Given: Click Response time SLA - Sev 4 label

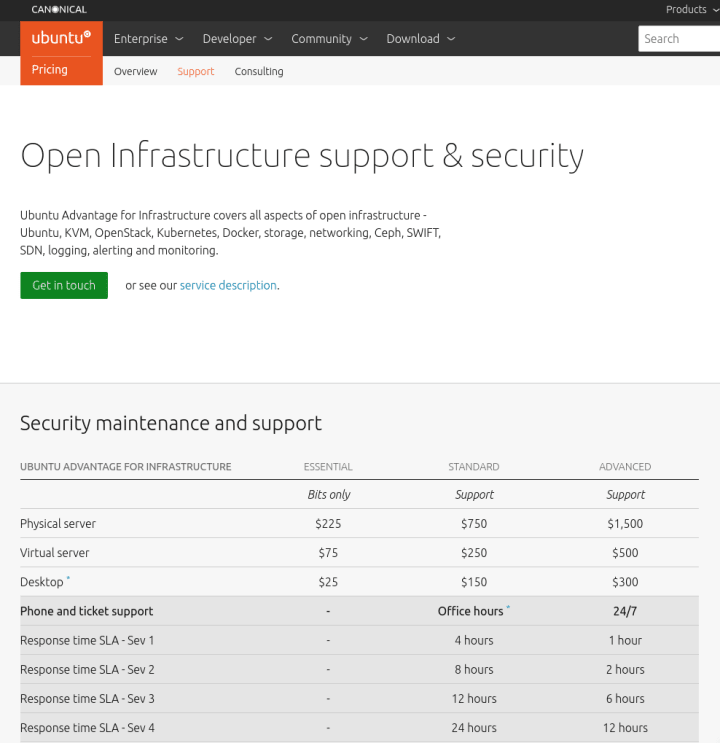Looking at the screenshot, I should (x=87, y=728).
